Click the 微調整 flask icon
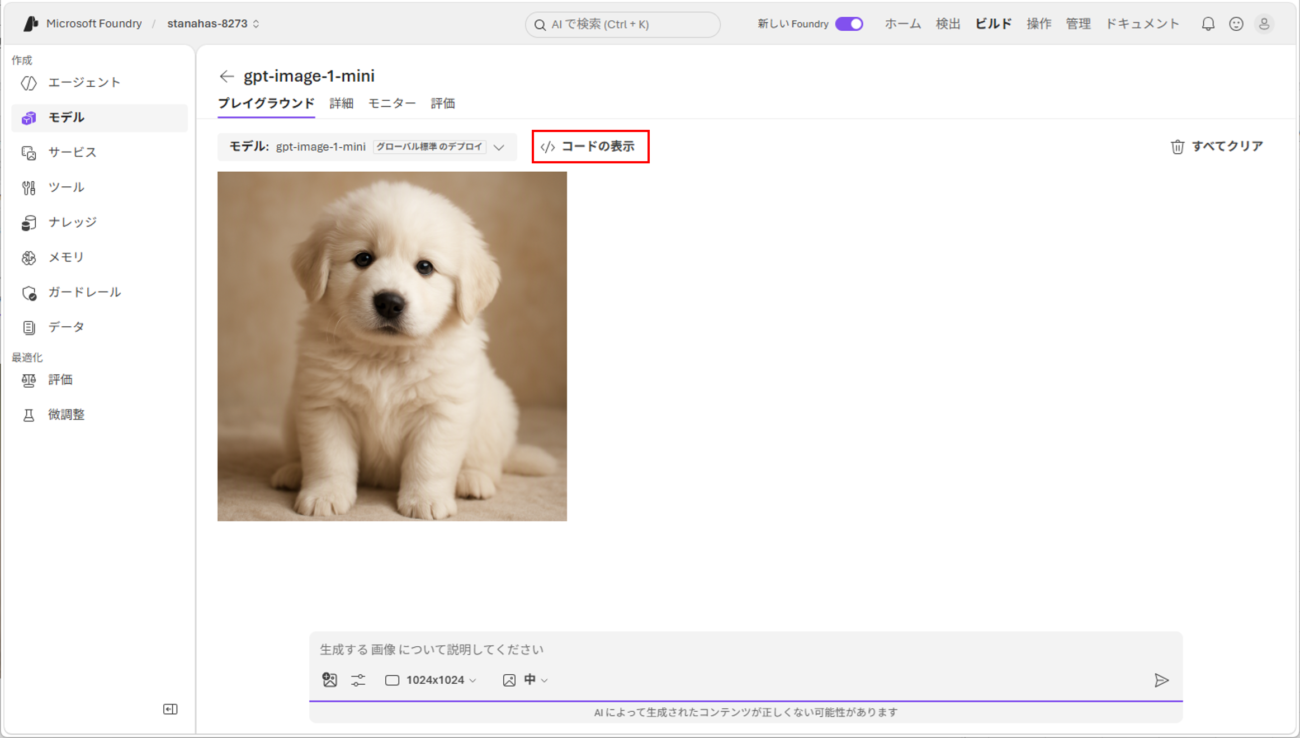Image resolution: width=1300 pixels, height=738 pixels. pos(29,415)
